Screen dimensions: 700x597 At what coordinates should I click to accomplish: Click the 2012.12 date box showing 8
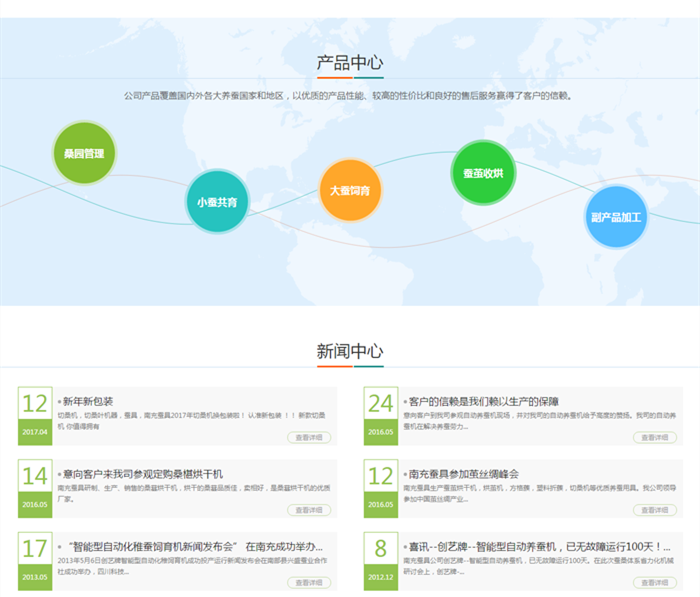(380, 559)
